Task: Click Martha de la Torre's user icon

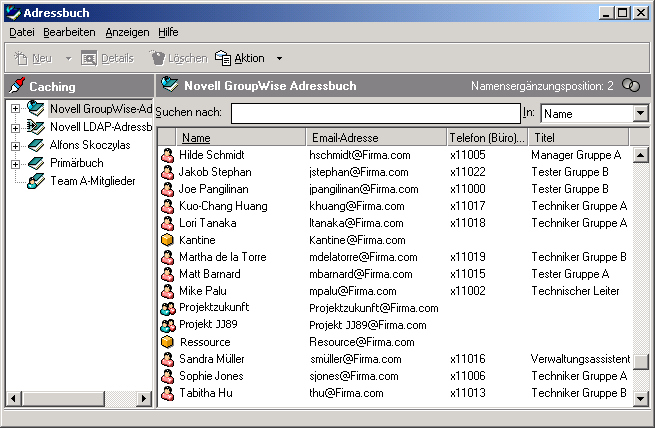Action: [x=168, y=257]
